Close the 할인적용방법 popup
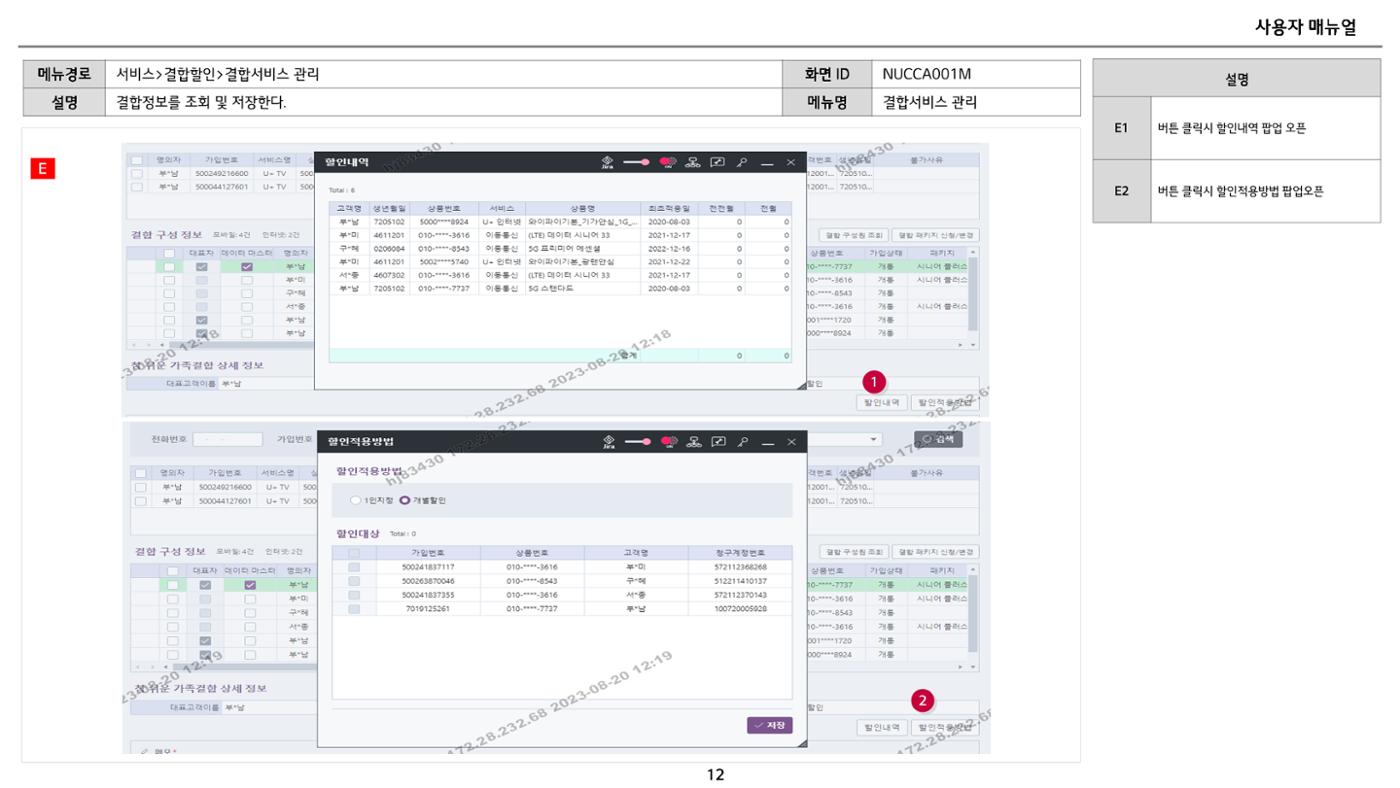The image size is (1400, 788). pos(790,441)
